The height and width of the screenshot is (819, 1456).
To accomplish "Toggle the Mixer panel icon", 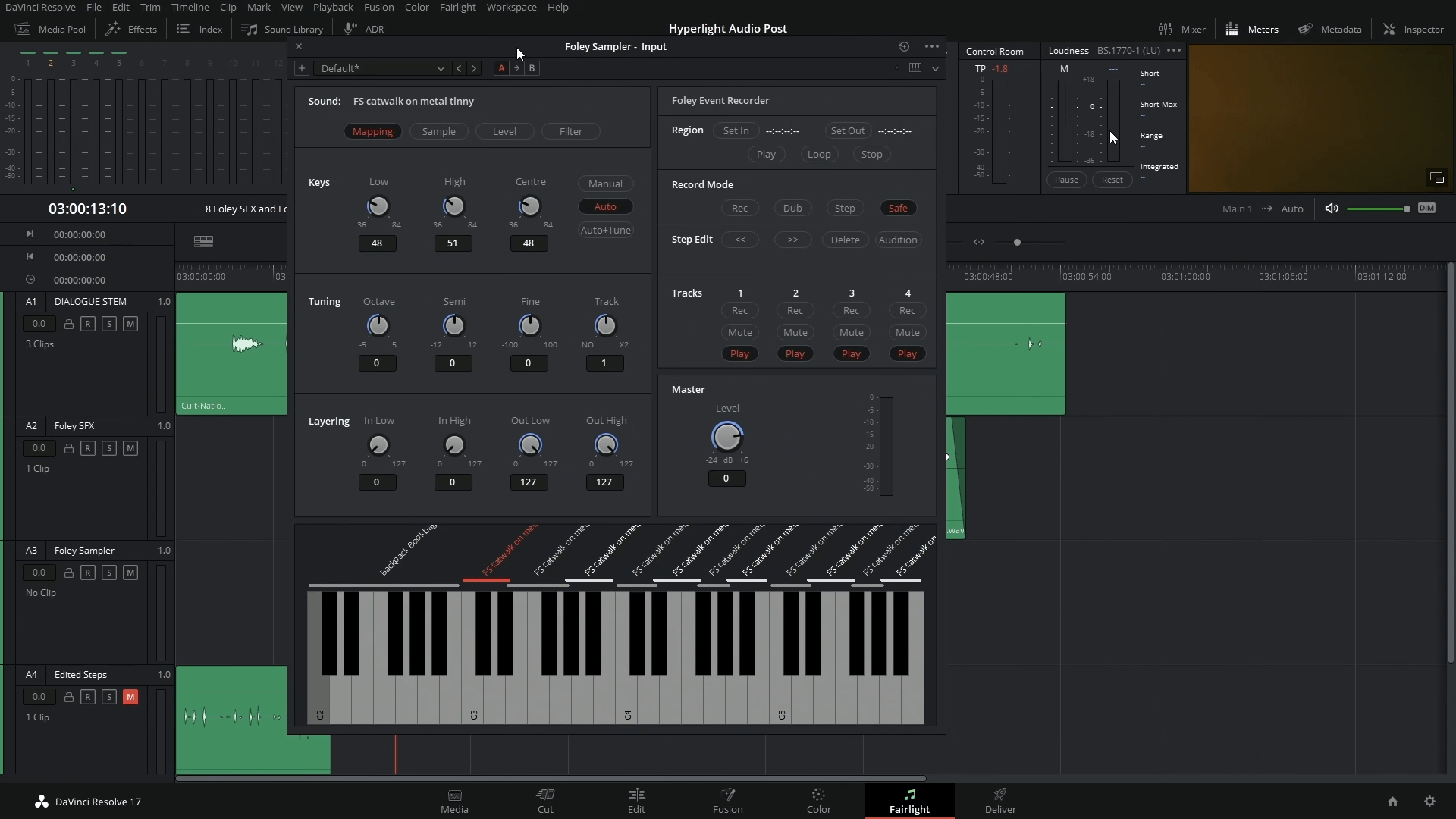I will click(1166, 29).
